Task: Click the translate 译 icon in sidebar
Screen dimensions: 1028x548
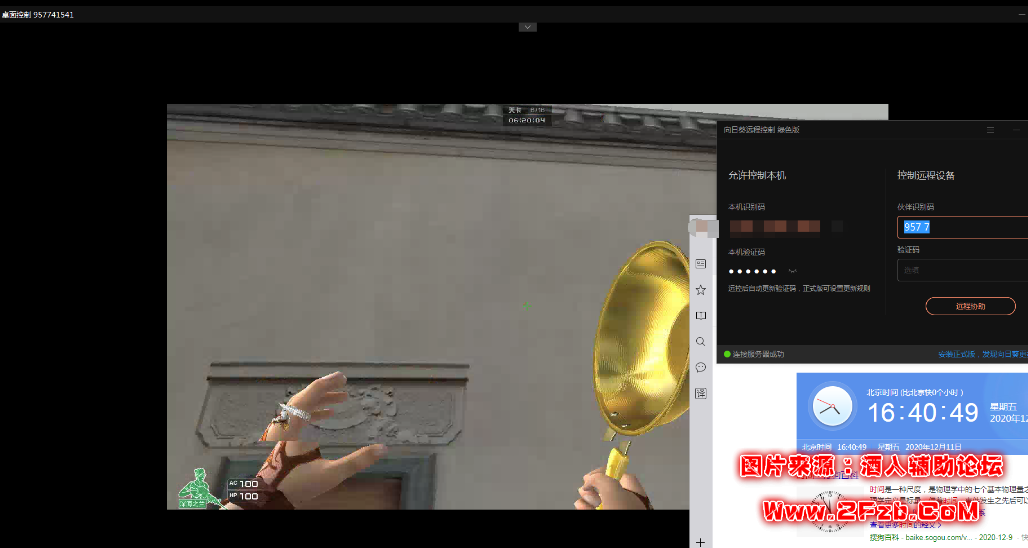Action: coord(701,393)
